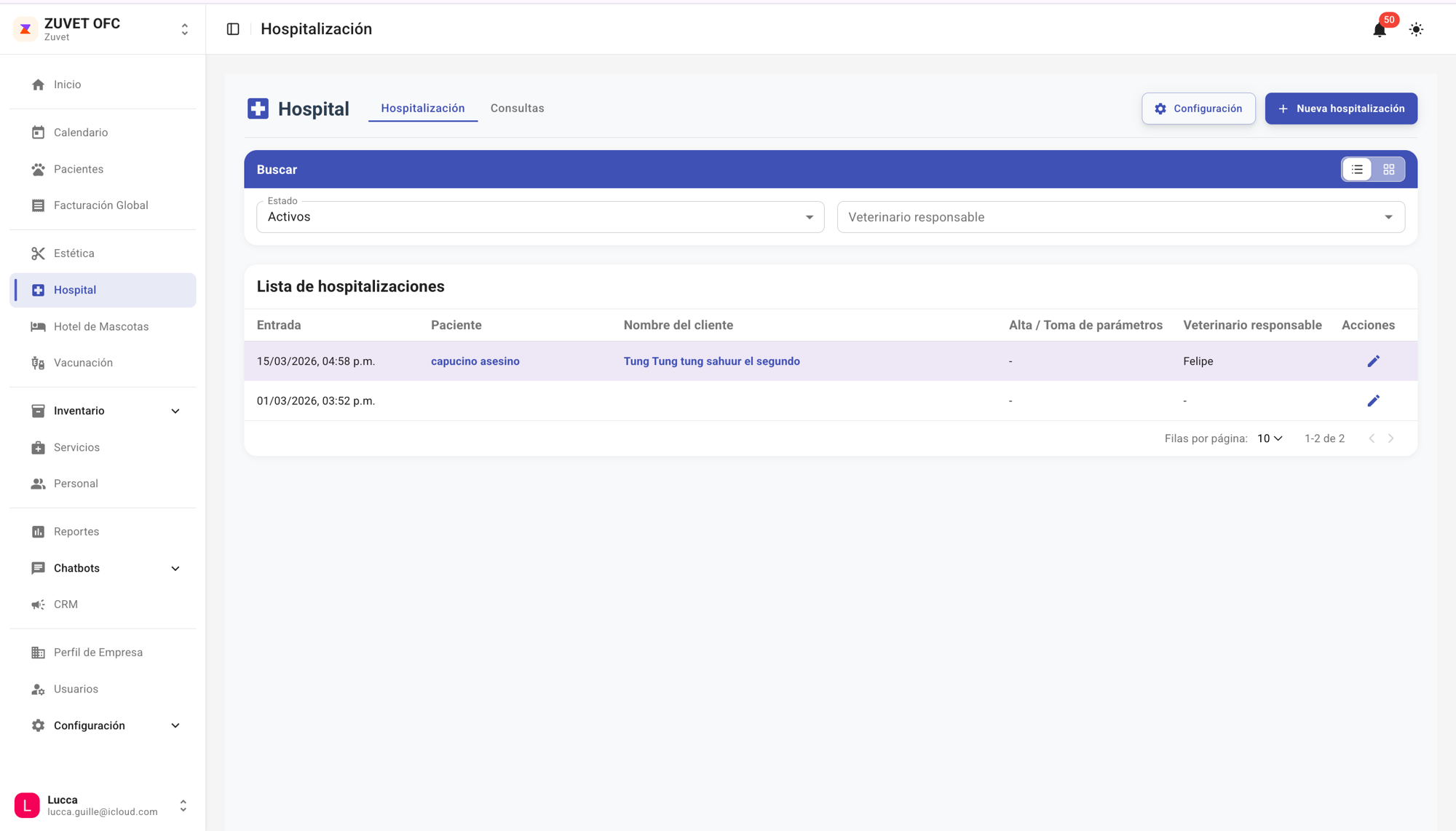The image size is (1456, 831).
Task: Click the Entrada column header
Action: click(x=279, y=325)
